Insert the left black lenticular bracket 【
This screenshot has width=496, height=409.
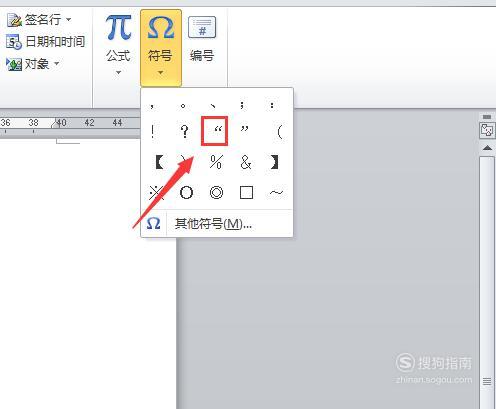[x=159, y=162]
